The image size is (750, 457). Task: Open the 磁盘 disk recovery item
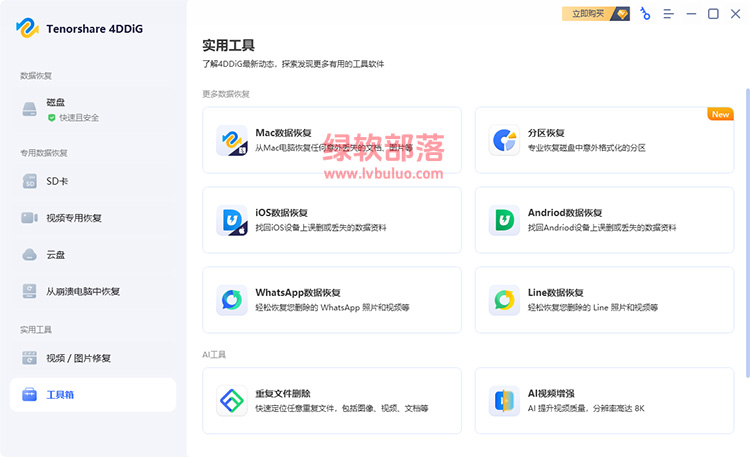click(x=93, y=110)
